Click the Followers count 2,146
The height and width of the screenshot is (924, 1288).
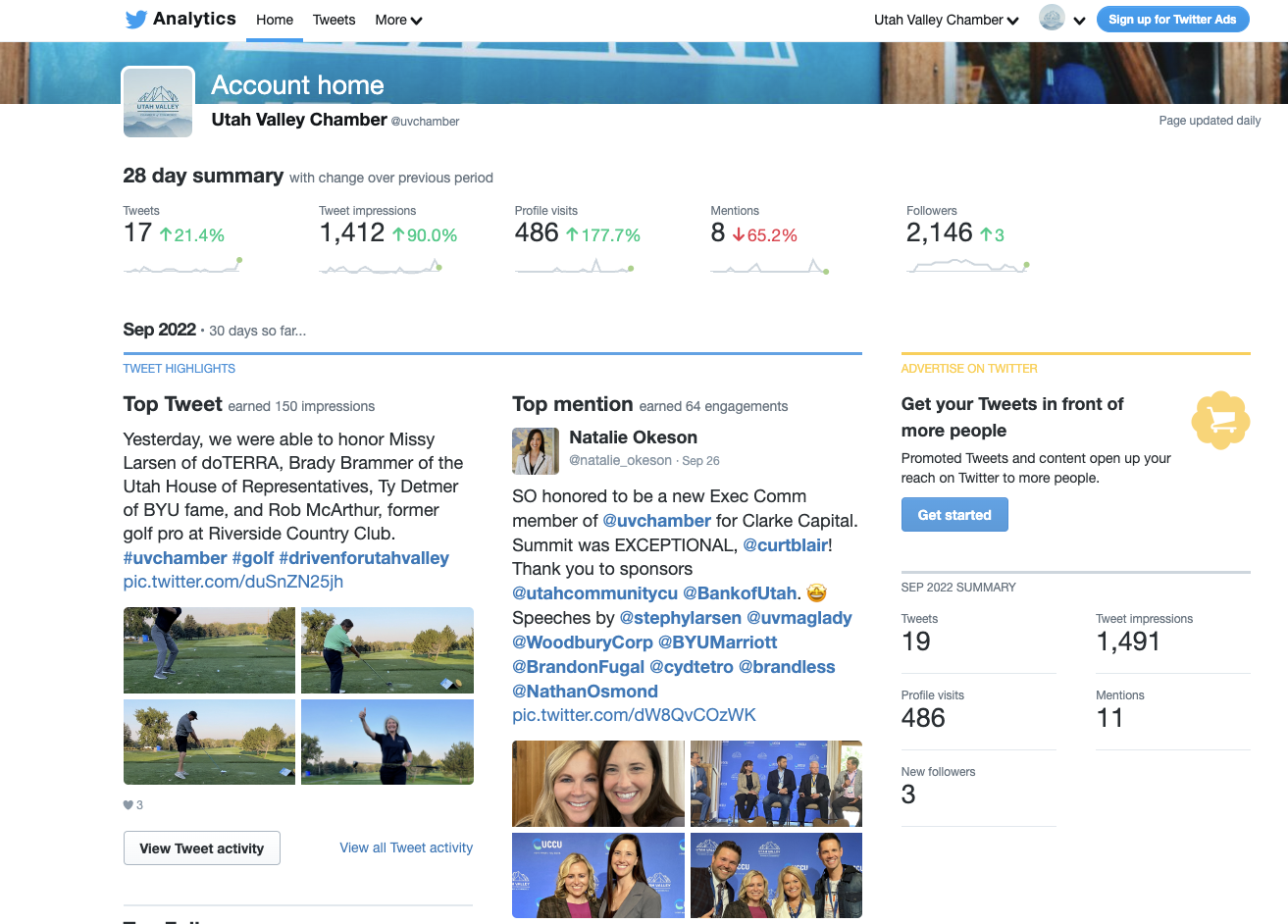coord(939,232)
